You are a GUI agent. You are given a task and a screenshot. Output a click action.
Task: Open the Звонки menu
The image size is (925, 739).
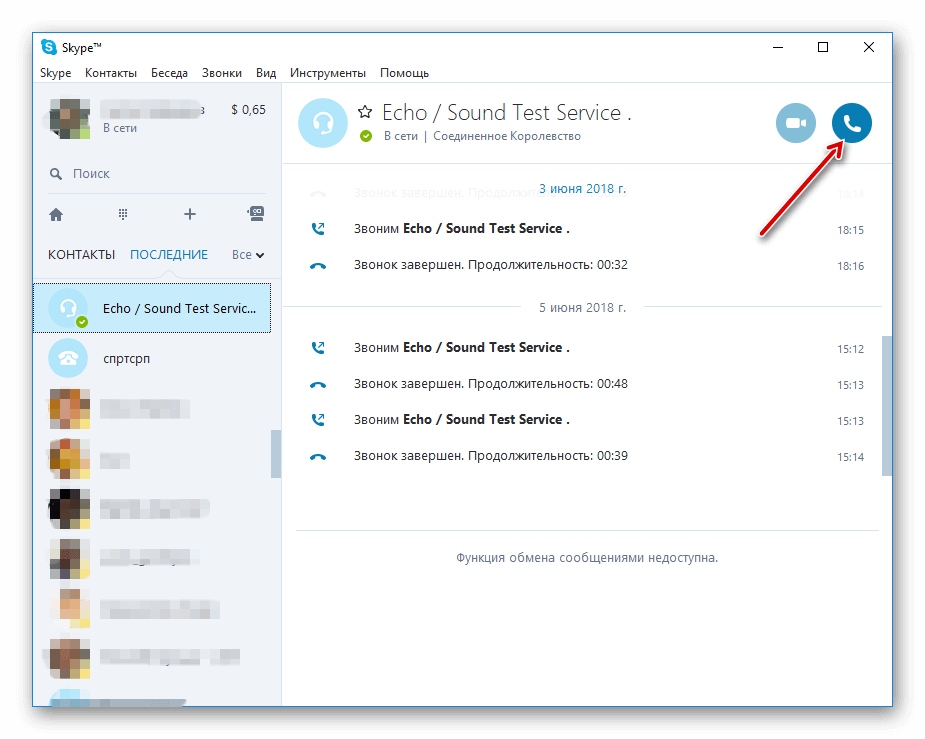[x=221, y=73]
